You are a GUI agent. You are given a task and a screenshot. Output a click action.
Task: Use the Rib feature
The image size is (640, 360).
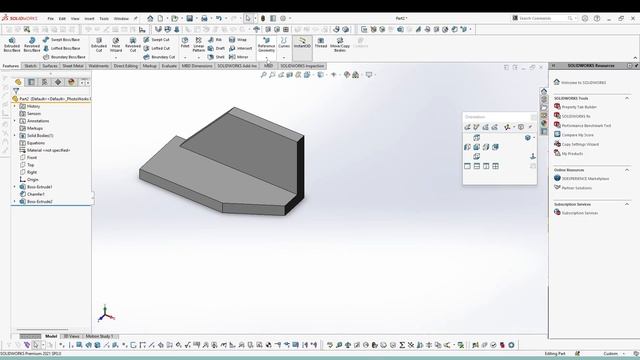pyautogui.click(x=215, y=40)
